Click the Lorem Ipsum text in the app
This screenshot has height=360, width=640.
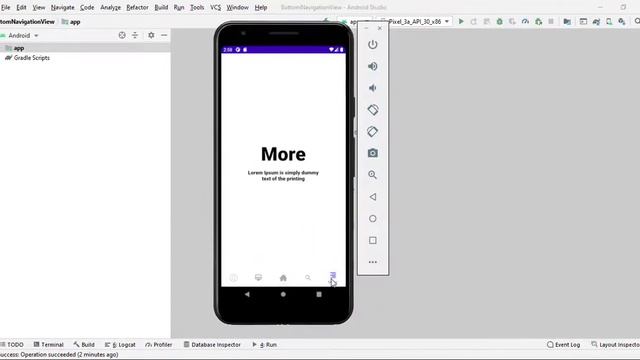(x=283, y=176)
